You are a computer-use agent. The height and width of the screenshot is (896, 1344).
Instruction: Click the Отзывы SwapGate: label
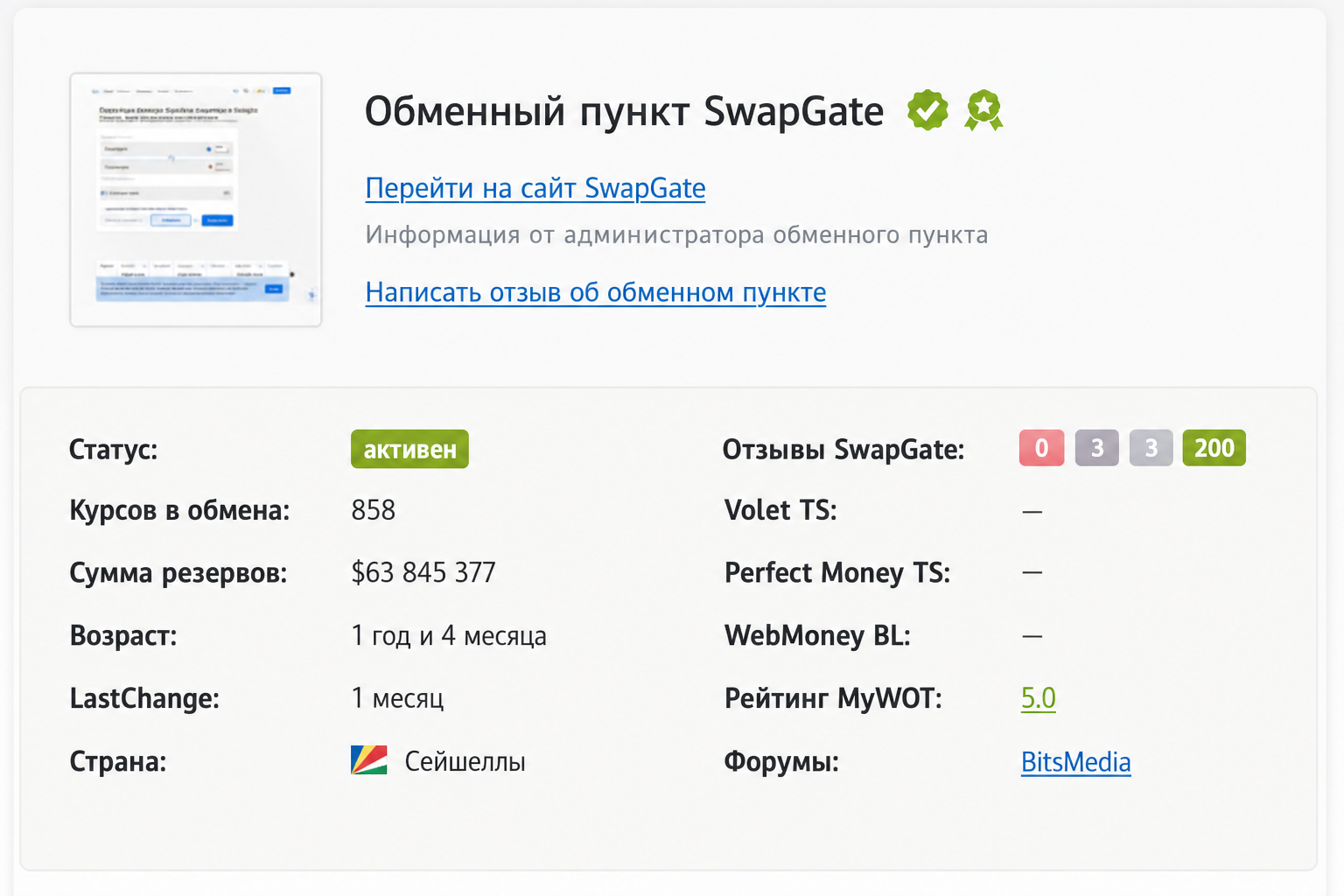click(x=843, y=450)
